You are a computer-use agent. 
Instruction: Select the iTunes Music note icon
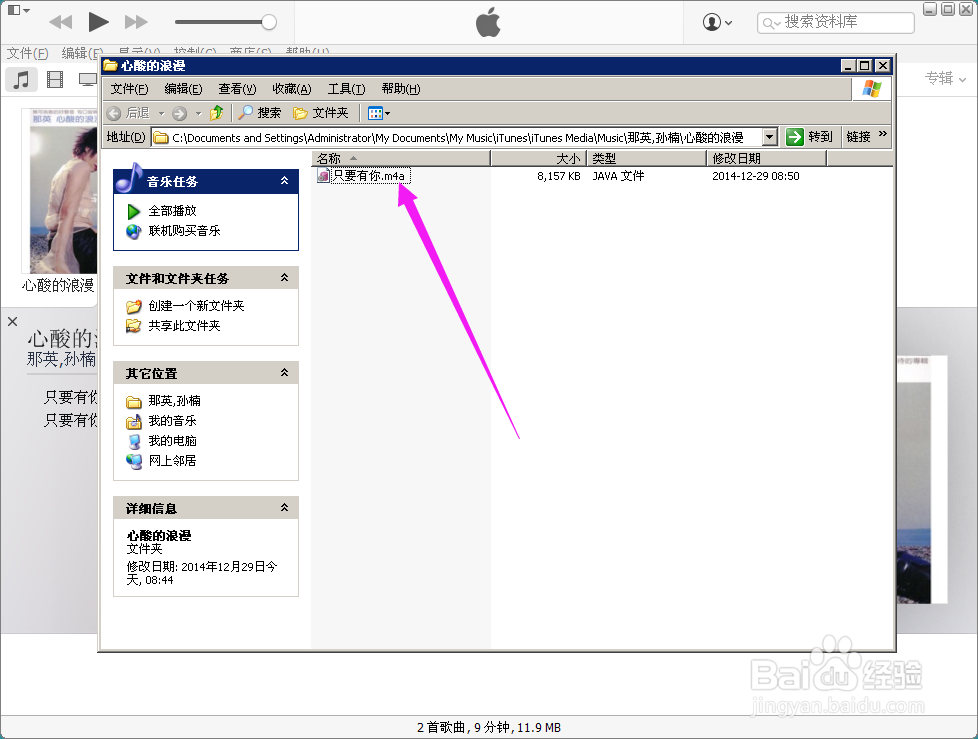coord(22,79)
